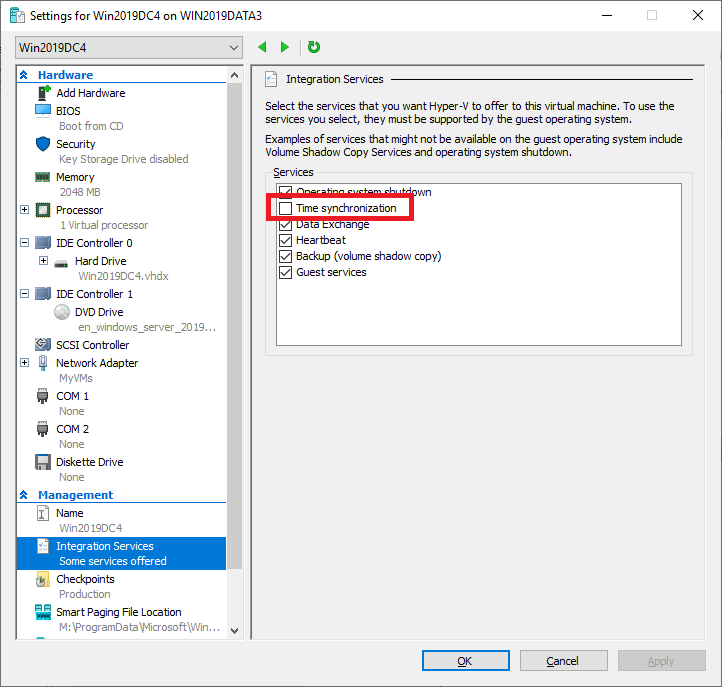This screenshot has width=722, height=687.
Task: Toggle the Heartbeat checkbox
Action: coord(285,240)
